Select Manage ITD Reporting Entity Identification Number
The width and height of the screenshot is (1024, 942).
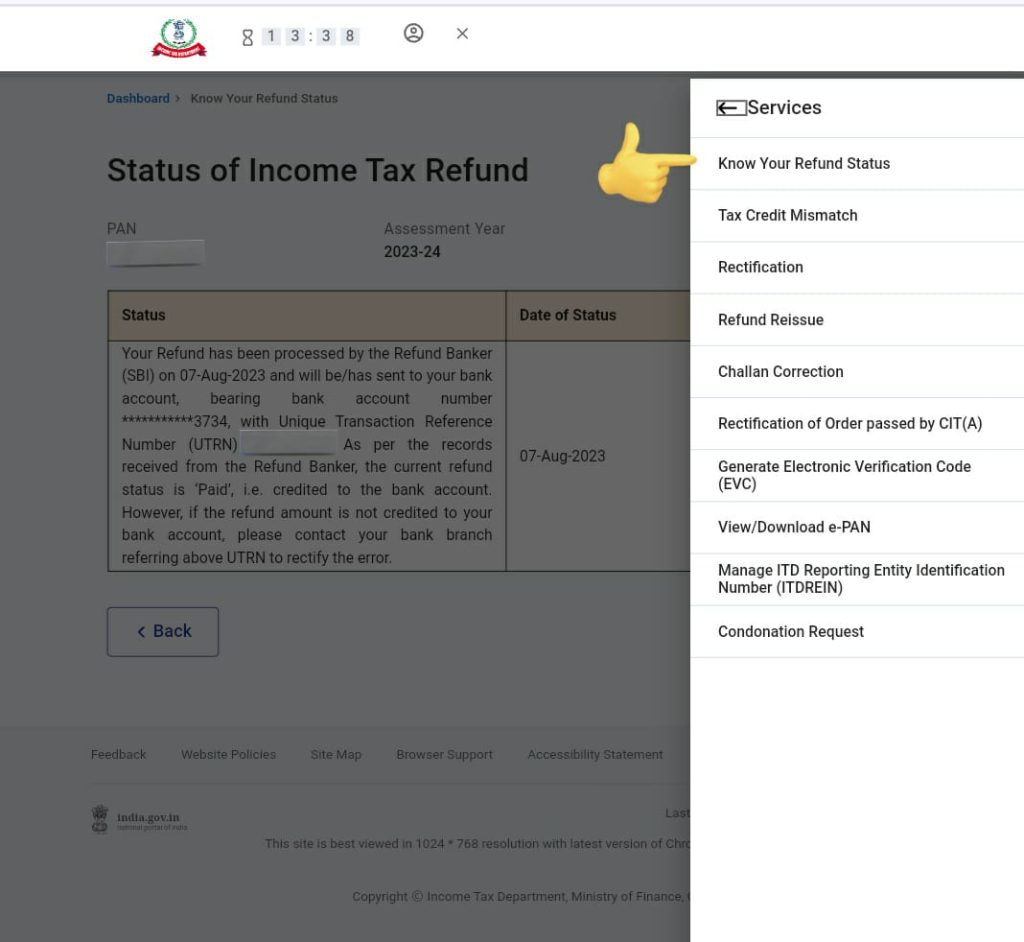coord(860,579)
